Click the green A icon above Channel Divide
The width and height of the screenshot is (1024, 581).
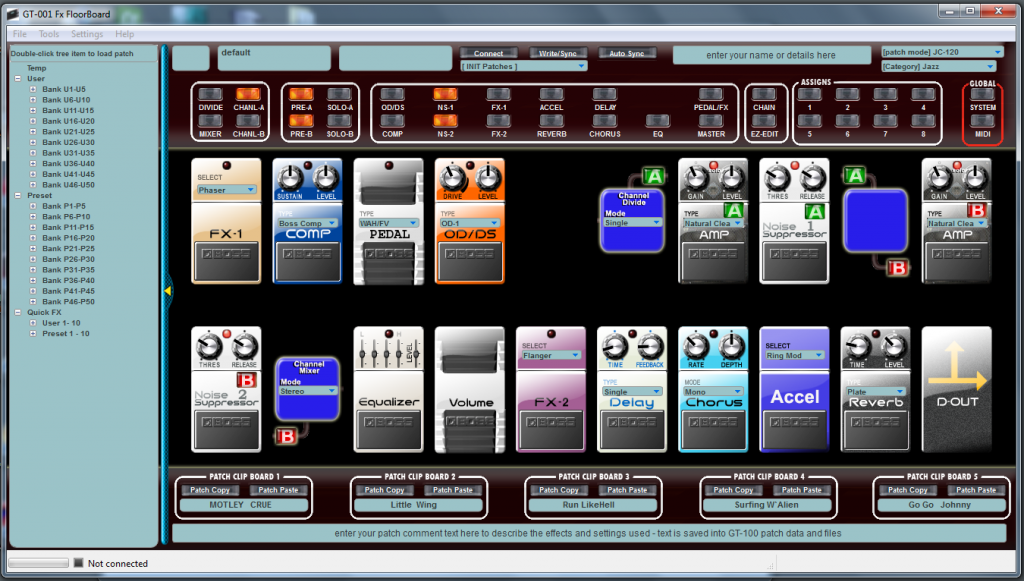click(x=653, y=176)
